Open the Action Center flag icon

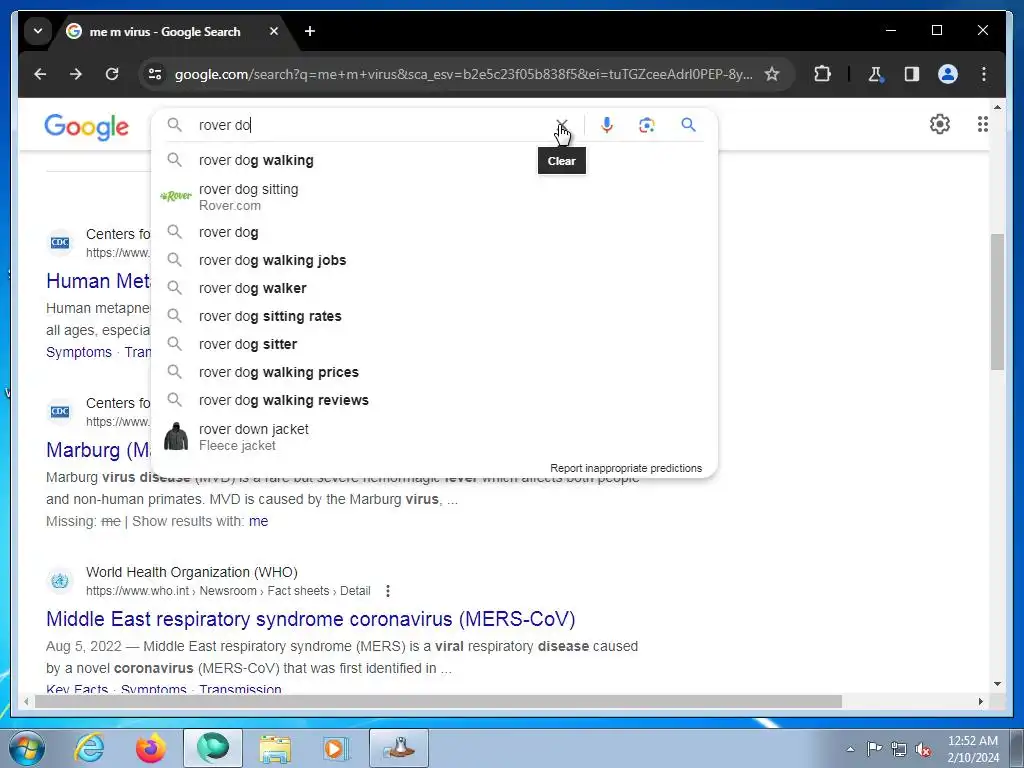pos(874,748)
